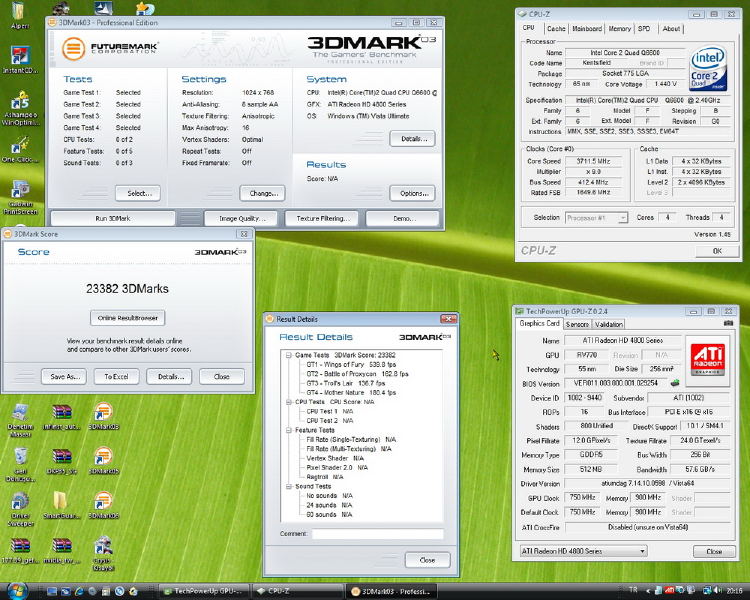
Task: Select the 3DMark shortcut beside Driver Sweeper row
Action: coord(103,506)
